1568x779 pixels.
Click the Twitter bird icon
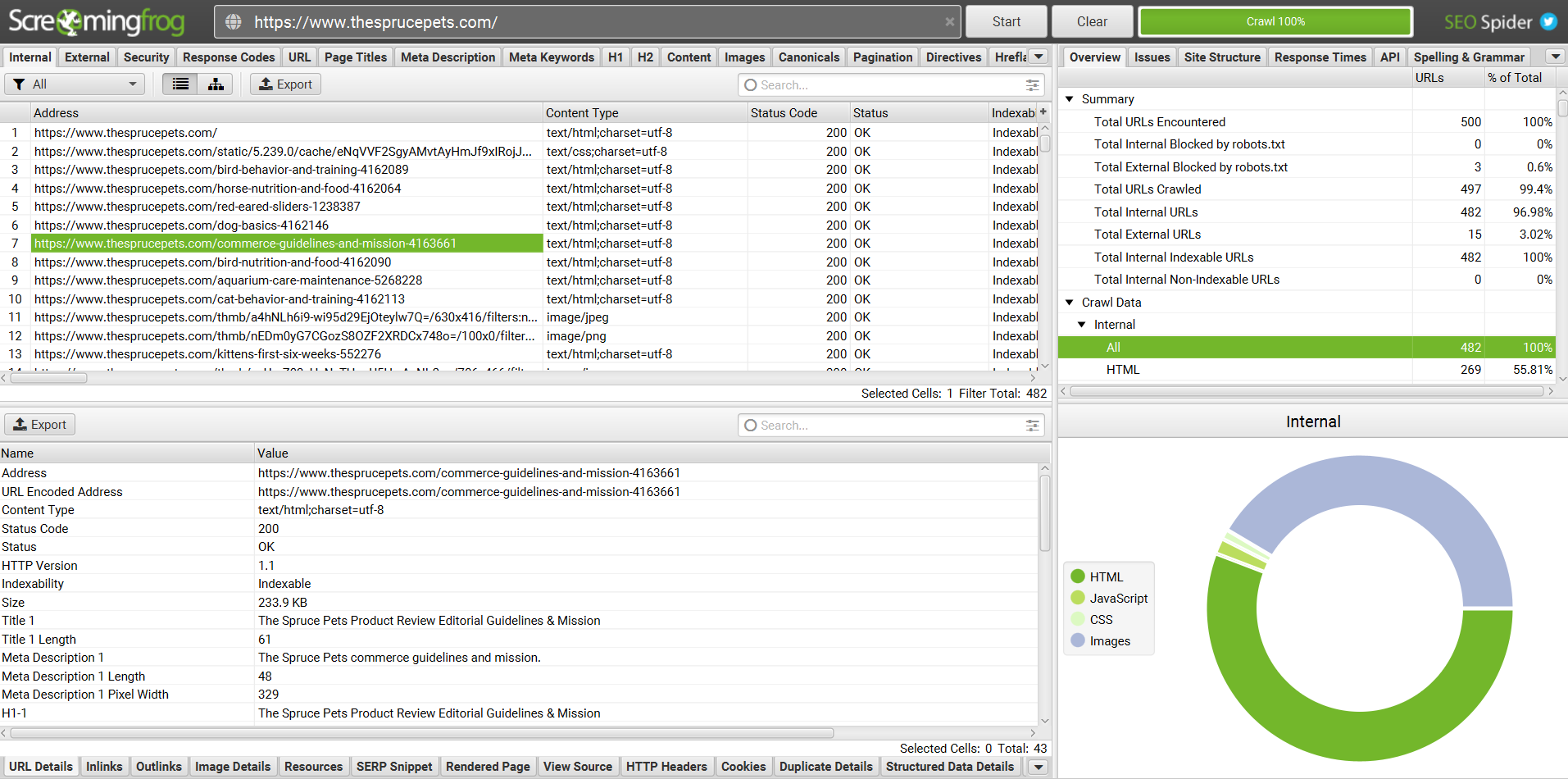1548,22
